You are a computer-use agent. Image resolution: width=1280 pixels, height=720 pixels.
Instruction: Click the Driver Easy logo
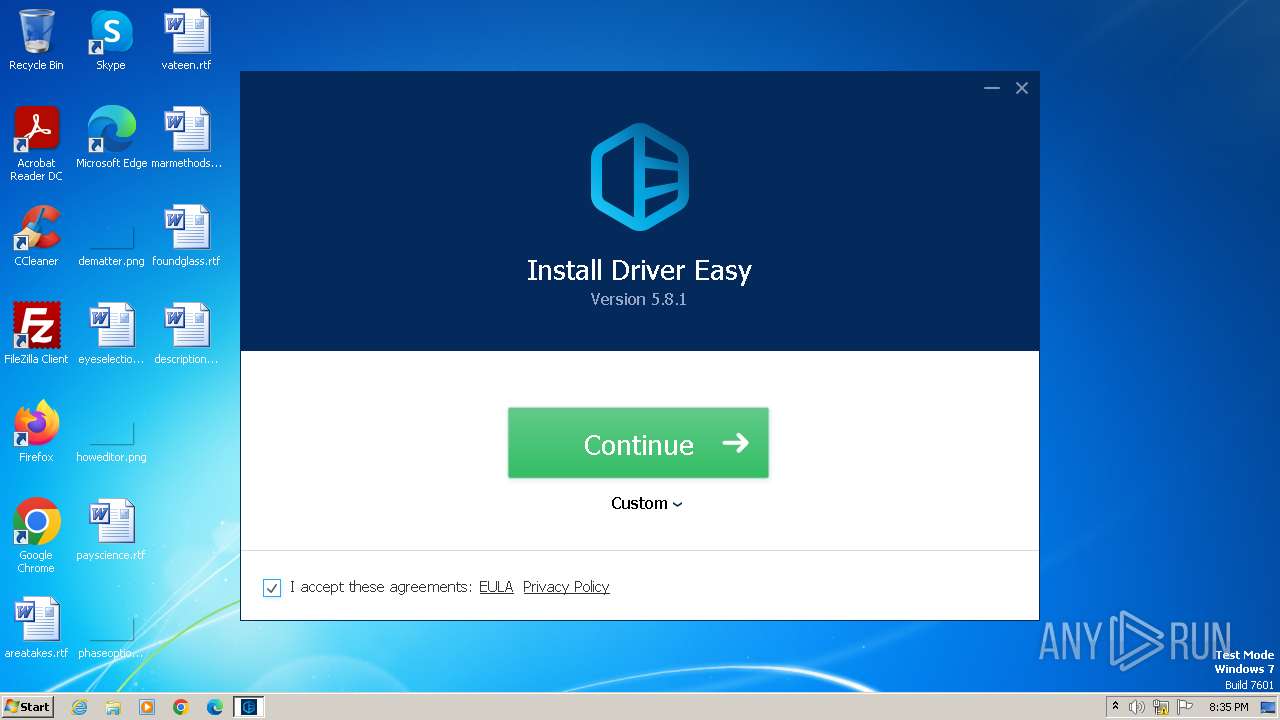(640, 177)
